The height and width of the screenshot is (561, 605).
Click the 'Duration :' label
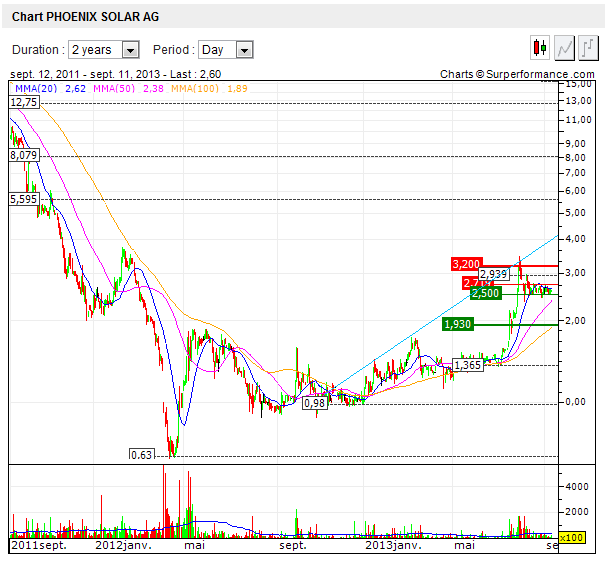click(x=38, y=50)
